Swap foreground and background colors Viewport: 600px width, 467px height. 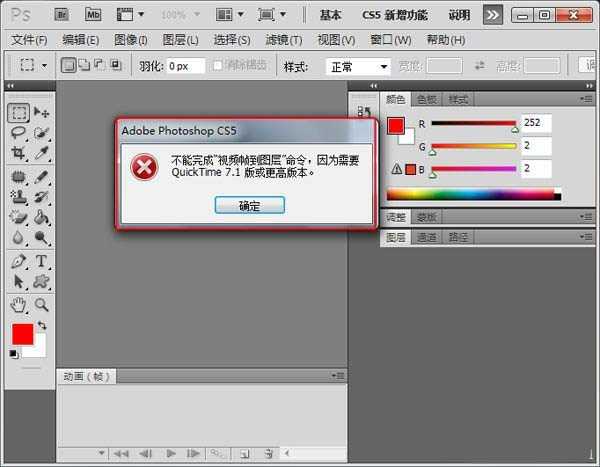coord(41,326)
